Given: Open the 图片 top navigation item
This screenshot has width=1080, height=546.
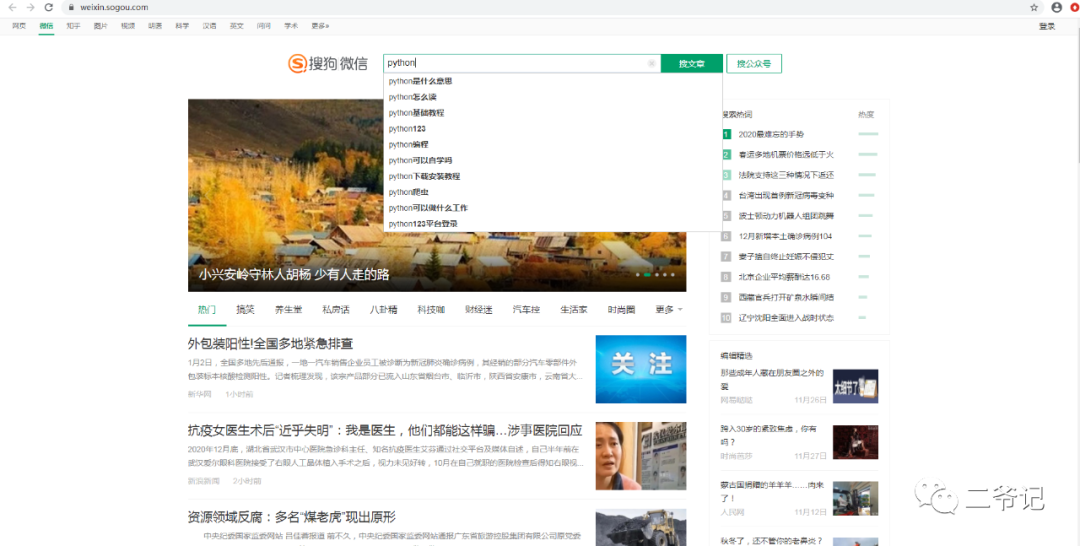Looking at the screenshot, I should (101, 25).
